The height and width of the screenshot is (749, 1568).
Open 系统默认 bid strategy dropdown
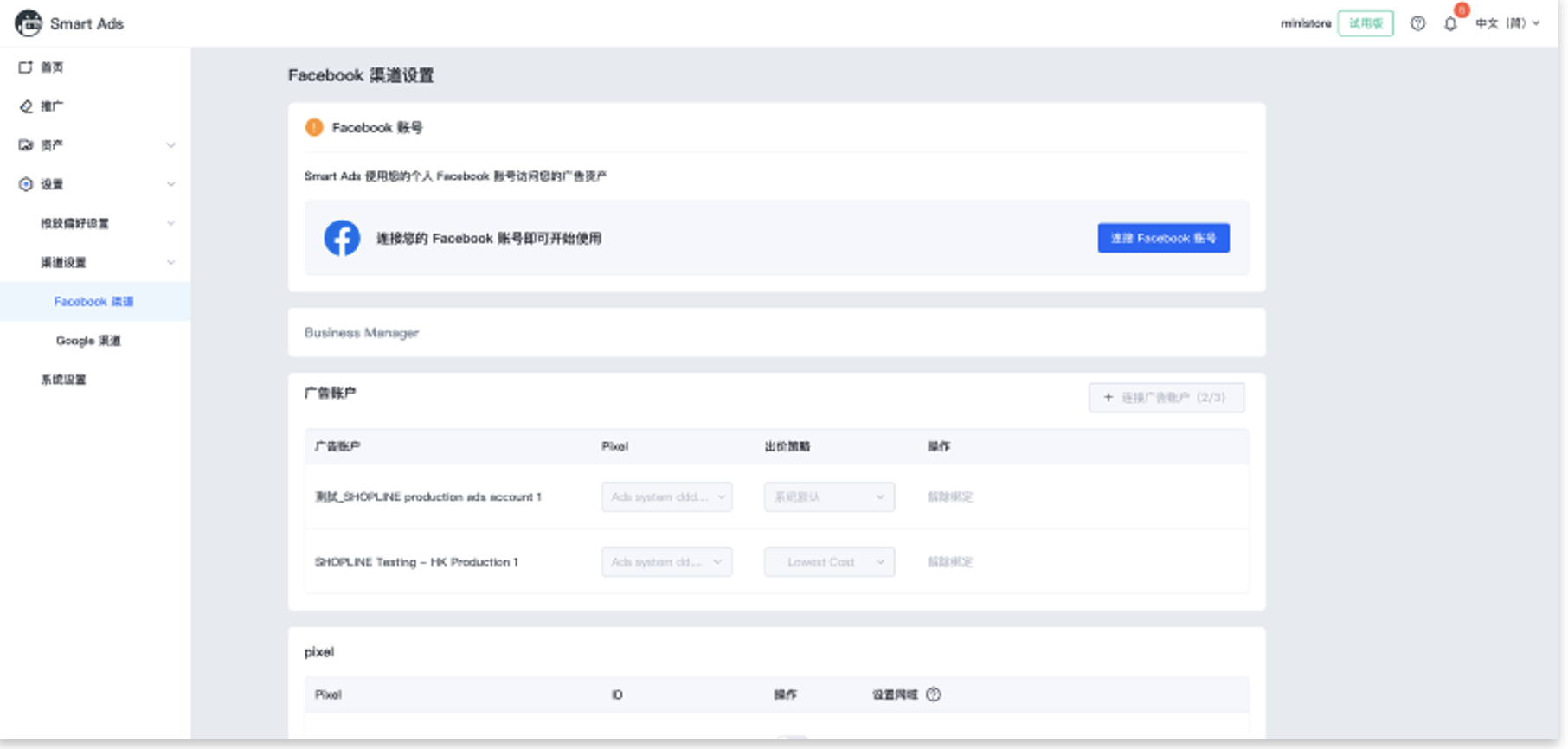(x=829, y=497)
